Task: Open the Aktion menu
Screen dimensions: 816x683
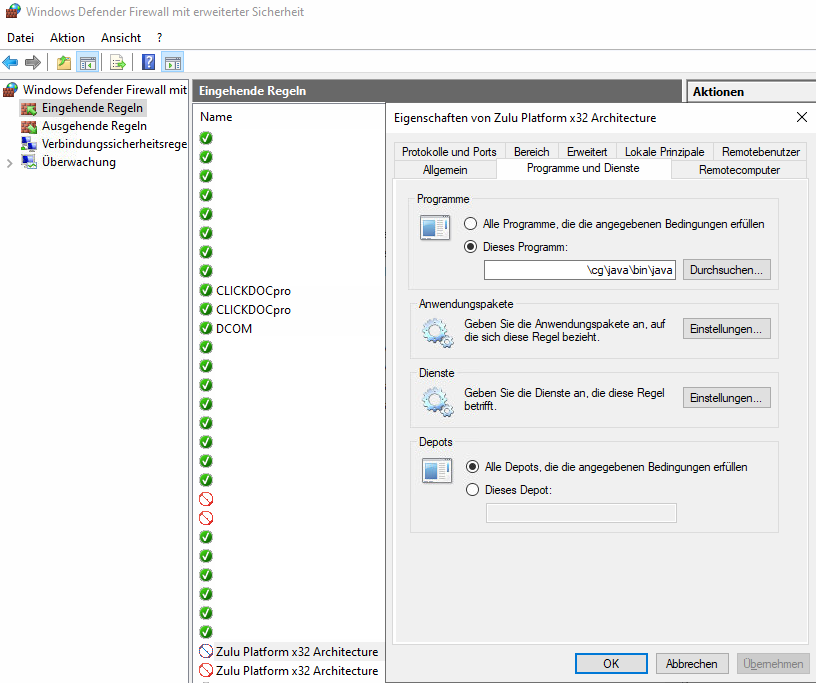Action: click(67, 38)
